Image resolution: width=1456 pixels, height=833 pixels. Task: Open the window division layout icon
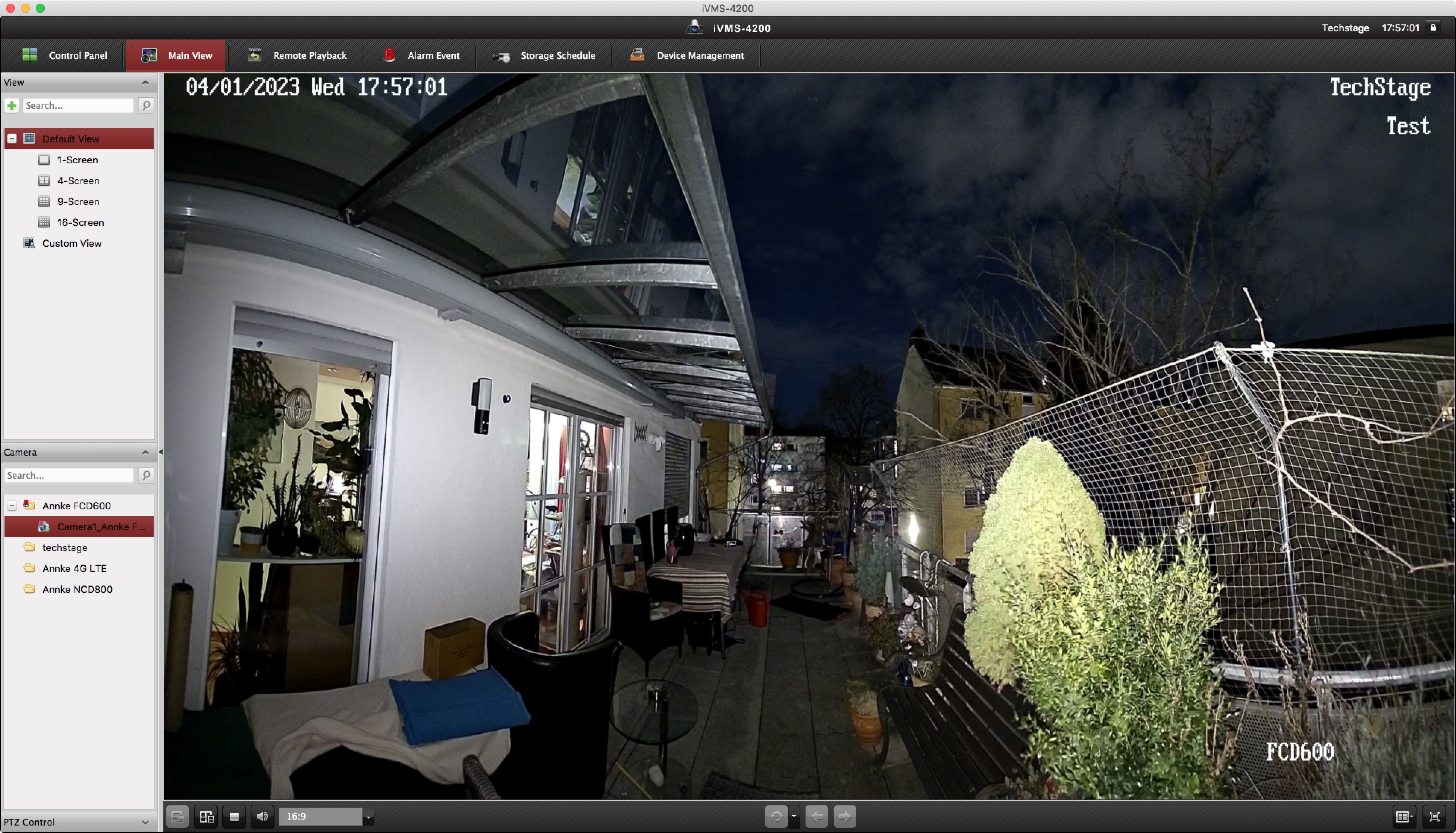1404,817
